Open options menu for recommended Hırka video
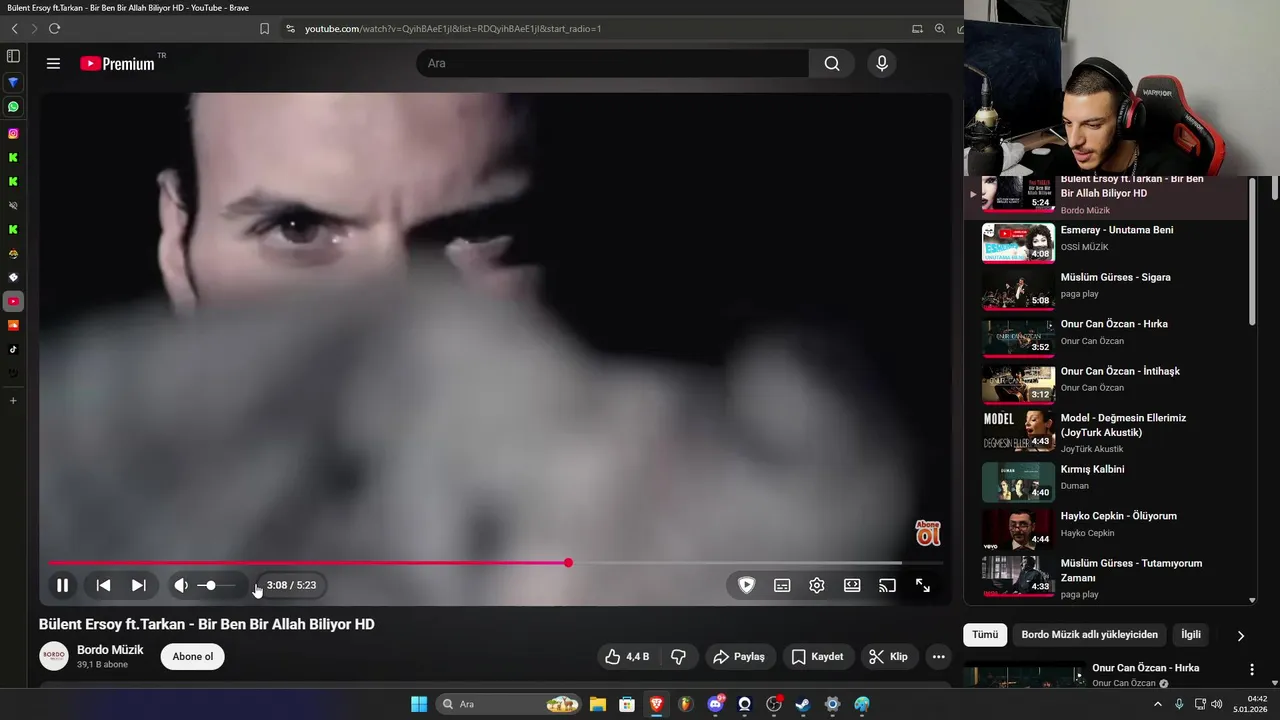 click(1252, 669)
